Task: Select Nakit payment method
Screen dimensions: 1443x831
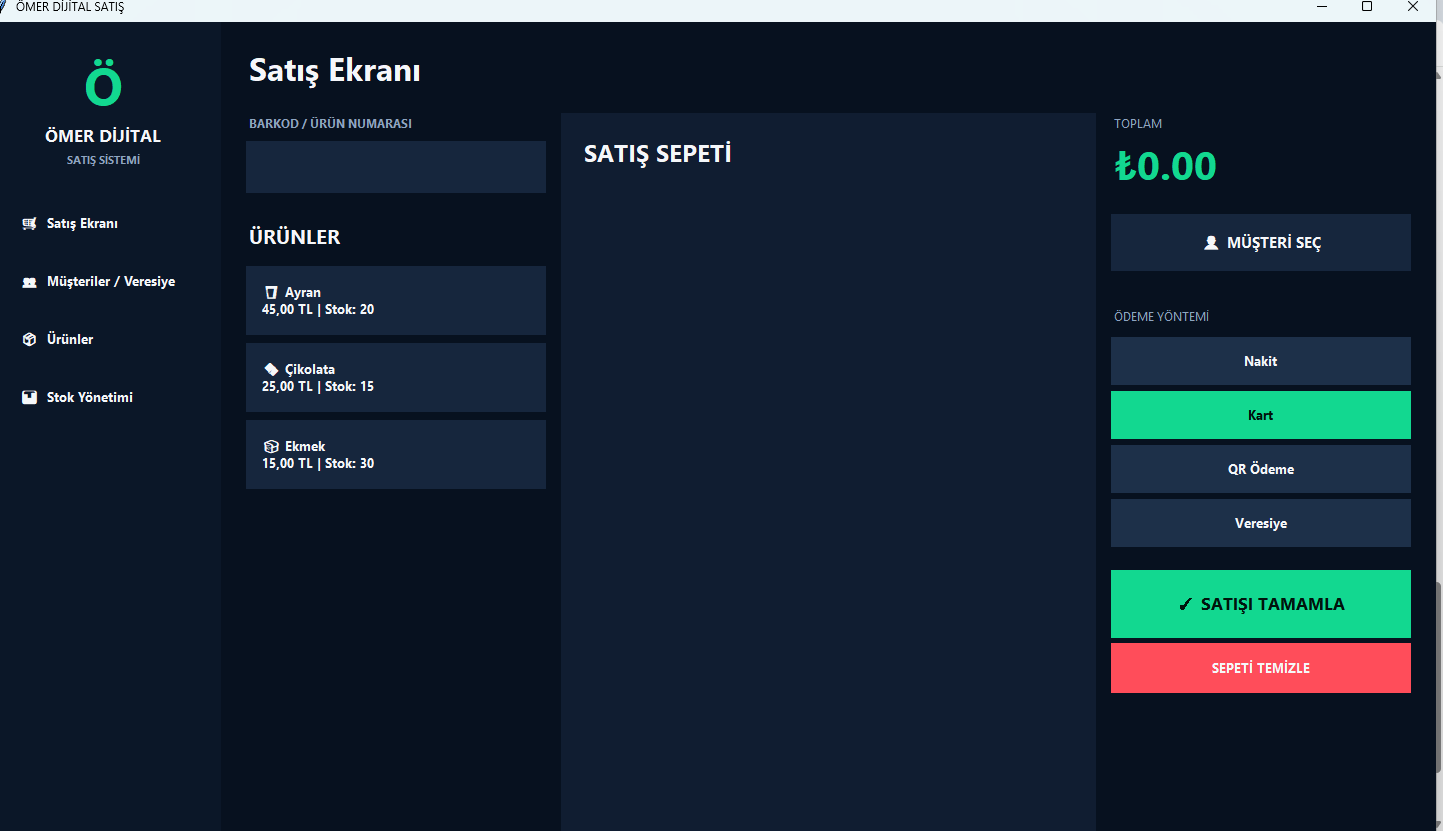Action: click(1260, 361)
